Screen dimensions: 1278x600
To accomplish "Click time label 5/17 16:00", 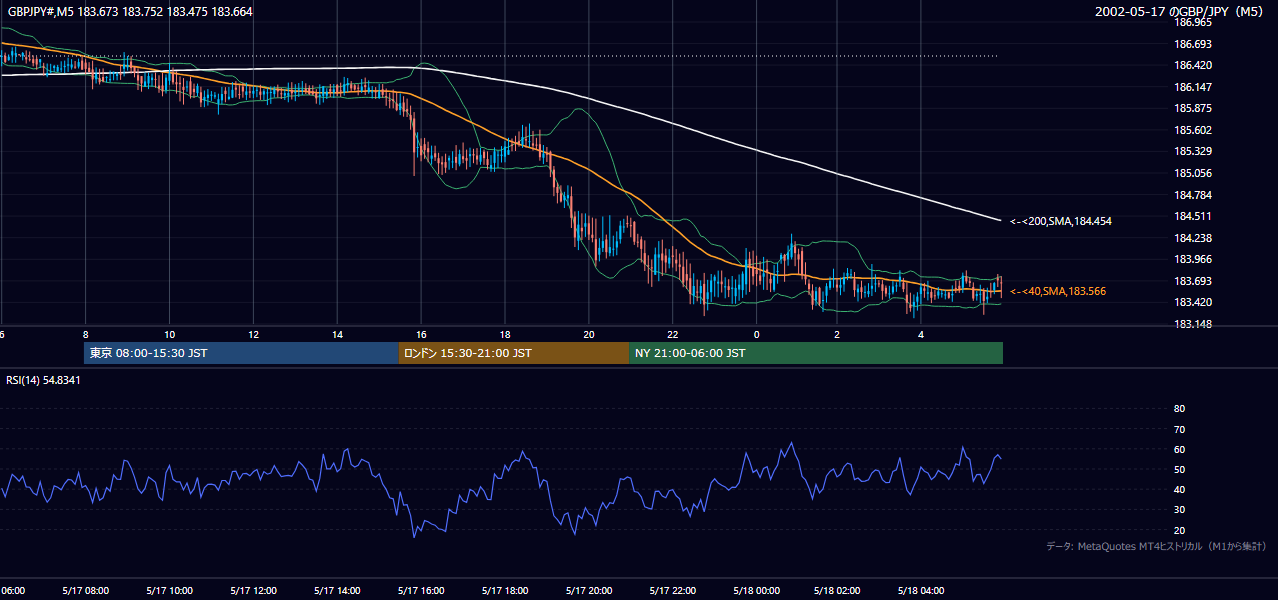I will click(420, 590).
